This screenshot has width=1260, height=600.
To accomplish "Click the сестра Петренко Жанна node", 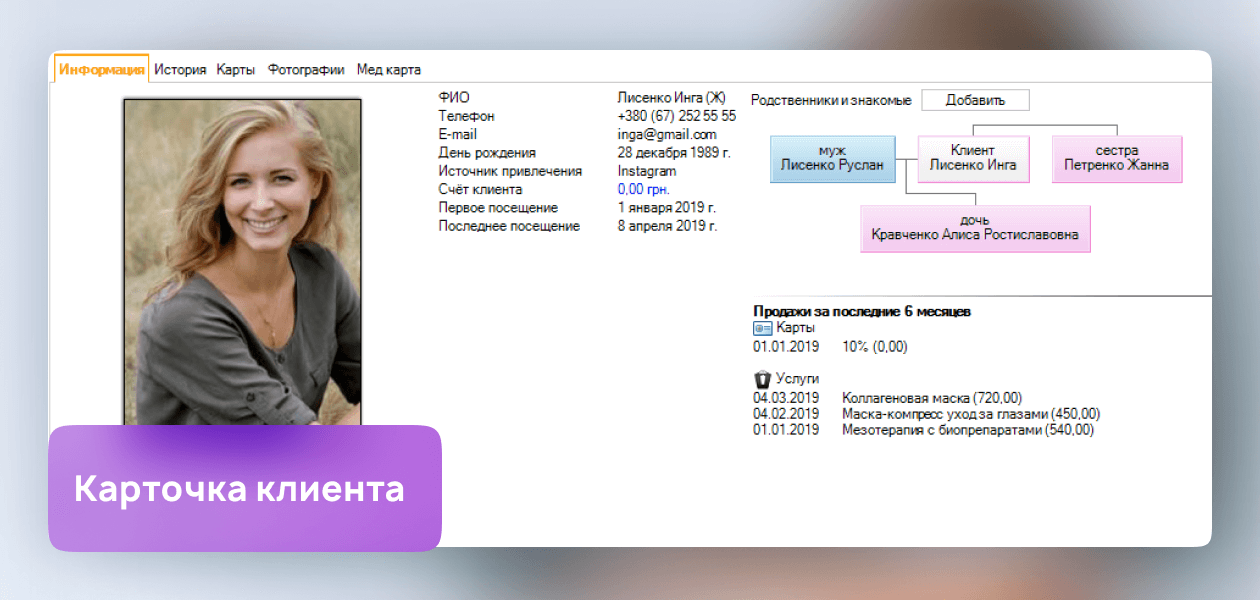I will click(1116, 159).
